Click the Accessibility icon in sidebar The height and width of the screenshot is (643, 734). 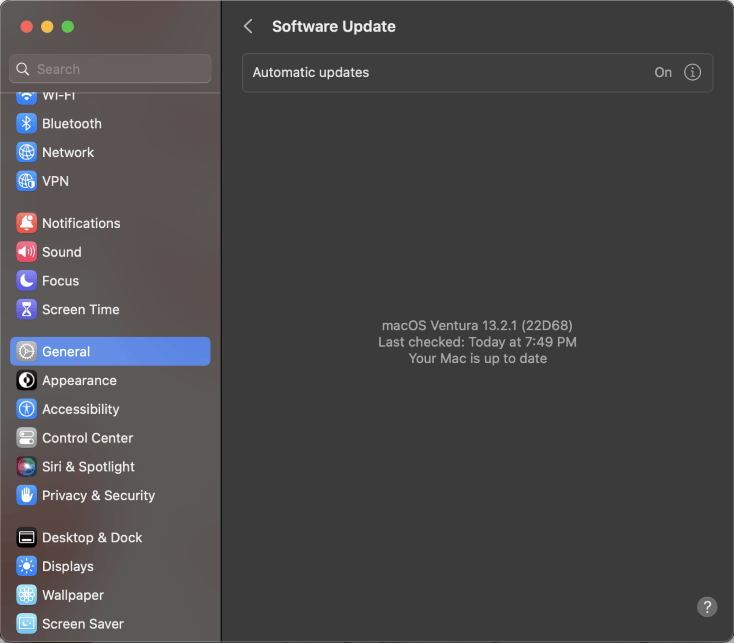26,409
